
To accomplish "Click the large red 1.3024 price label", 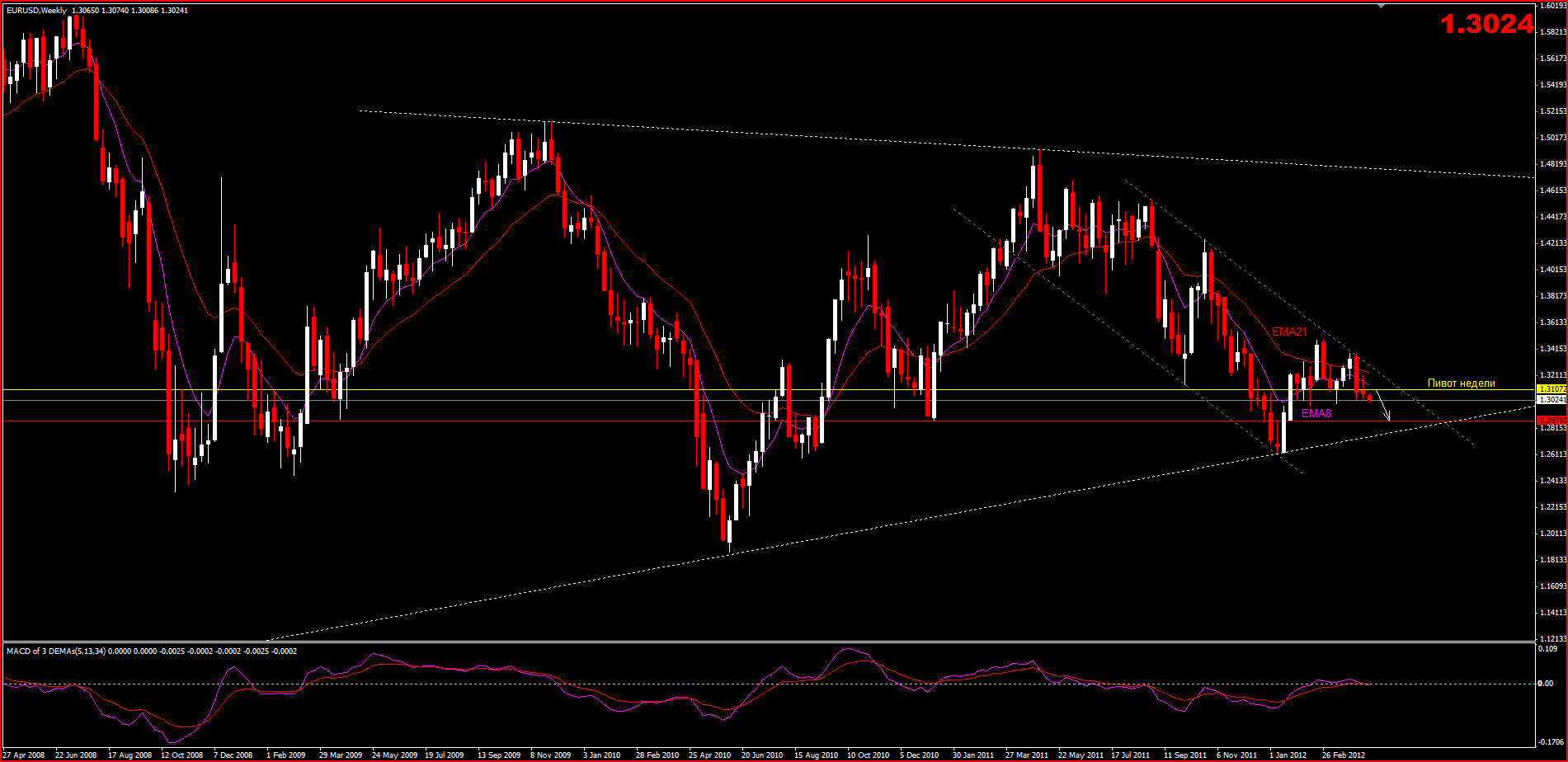I will (1487, 25).
